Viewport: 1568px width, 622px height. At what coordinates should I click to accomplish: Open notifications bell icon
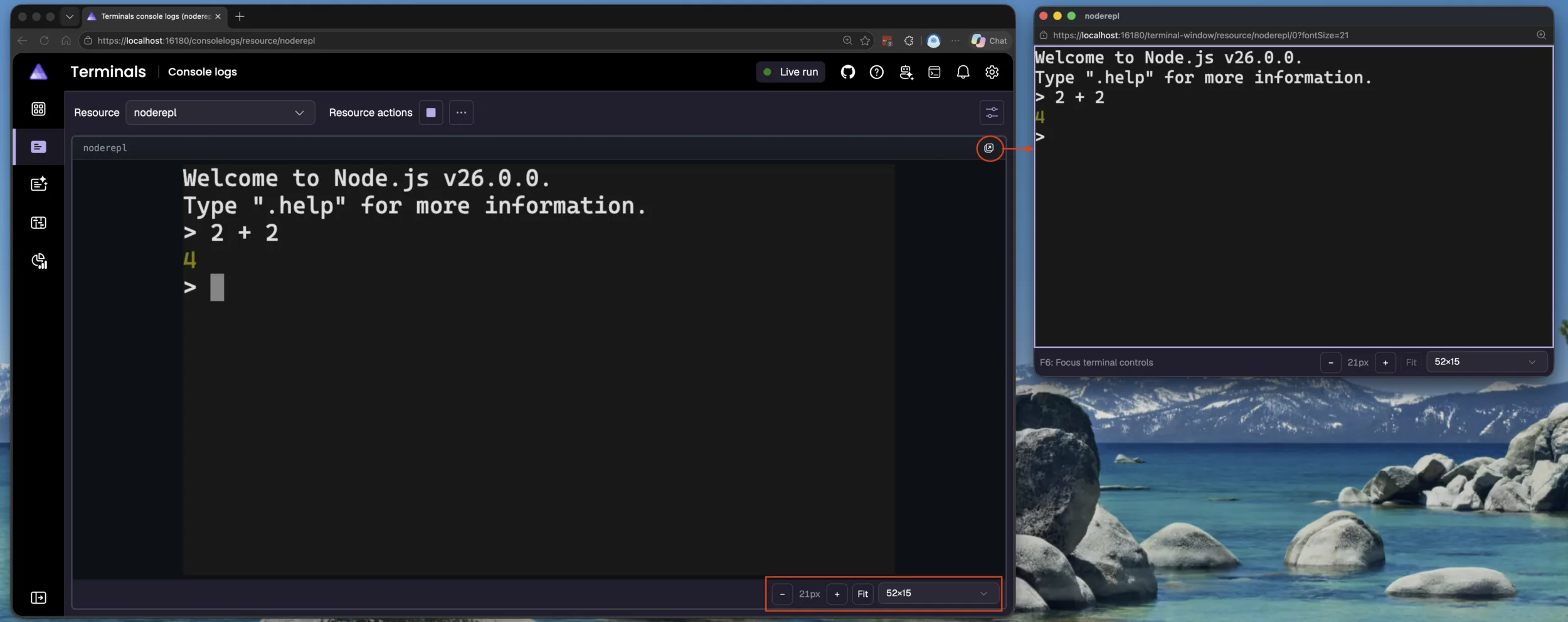963,72
